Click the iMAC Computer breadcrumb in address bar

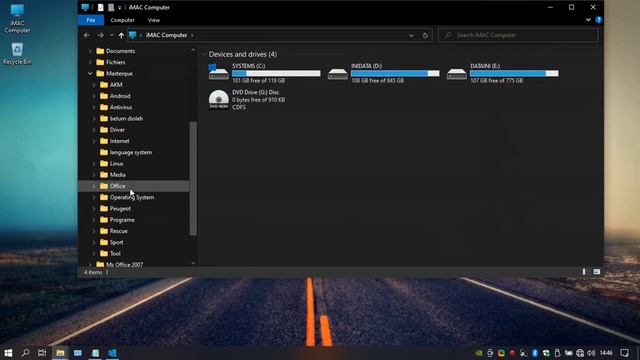point(167,36)
